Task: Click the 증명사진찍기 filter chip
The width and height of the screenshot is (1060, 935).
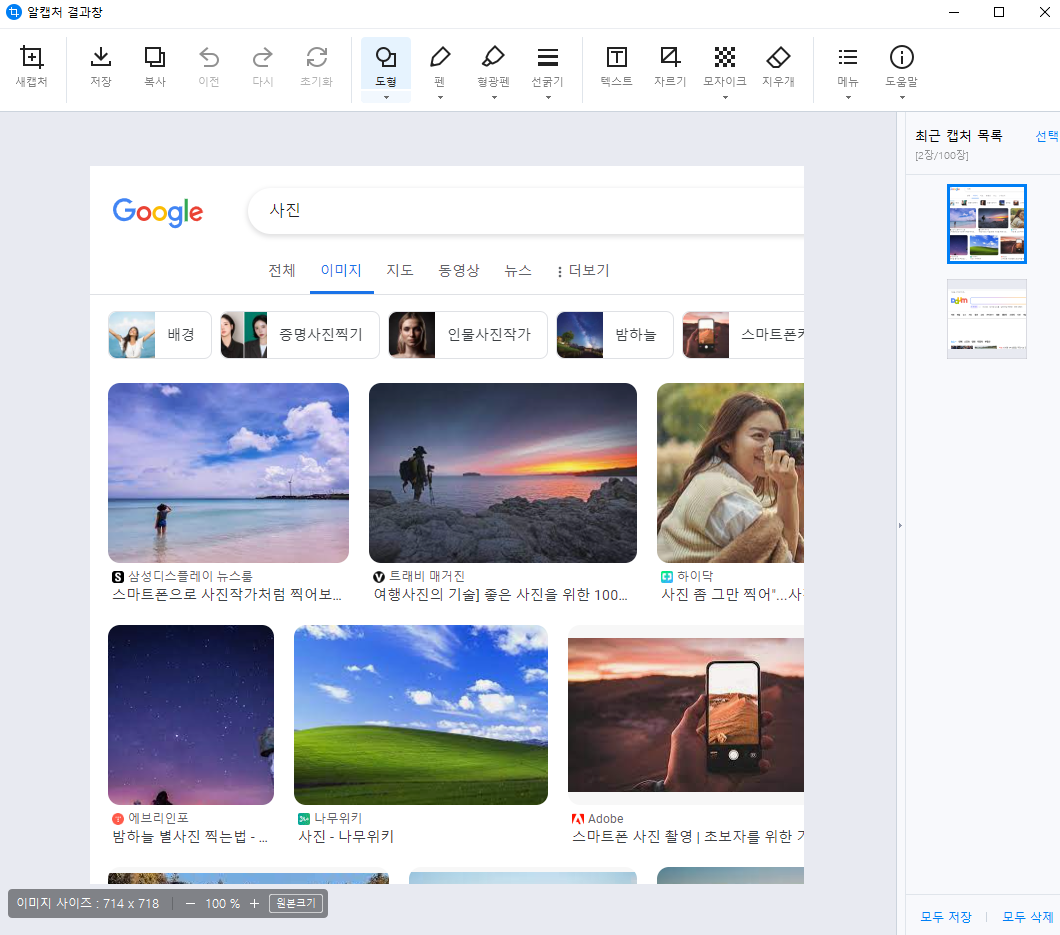Action: pyautogui.click(x=299, y=335)
